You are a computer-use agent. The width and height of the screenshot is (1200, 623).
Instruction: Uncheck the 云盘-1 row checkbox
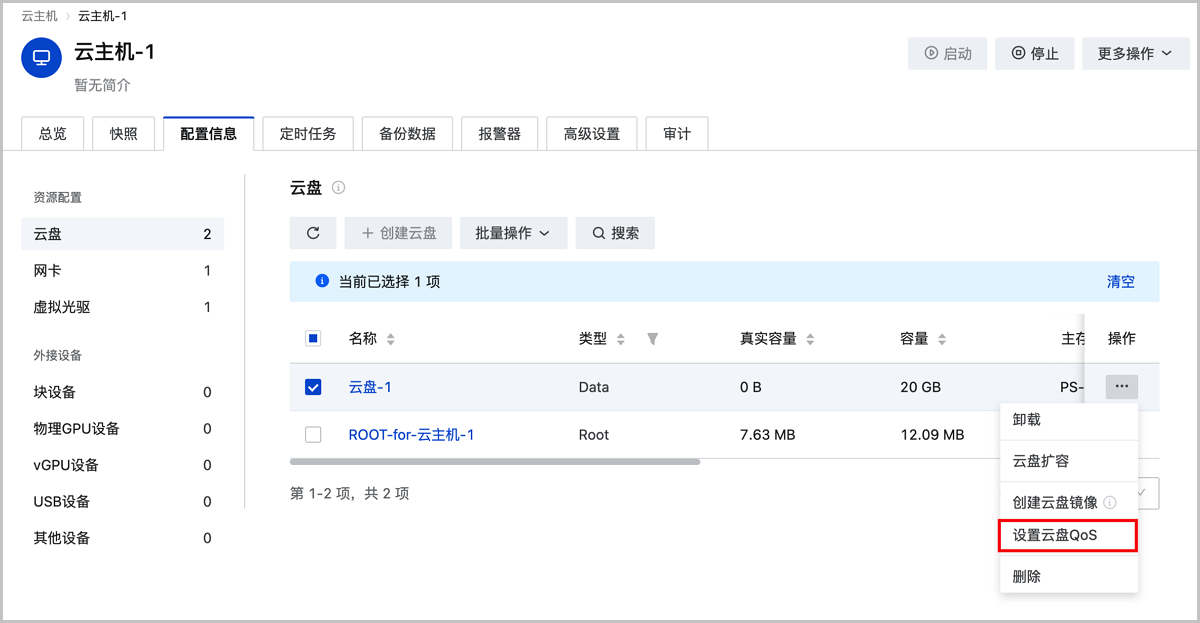point(313,387)
